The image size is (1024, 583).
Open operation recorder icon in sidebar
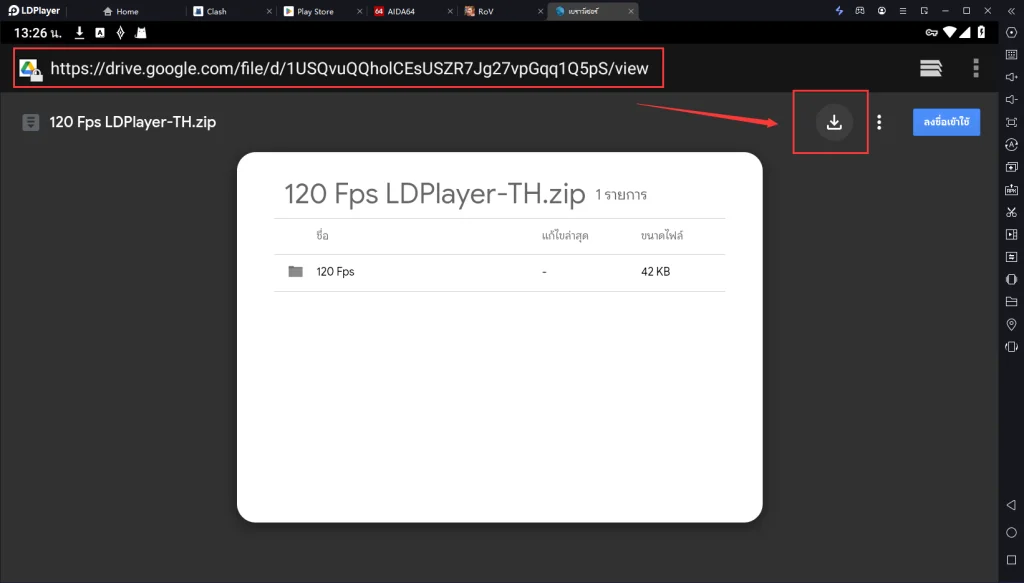pos(1012,144)
